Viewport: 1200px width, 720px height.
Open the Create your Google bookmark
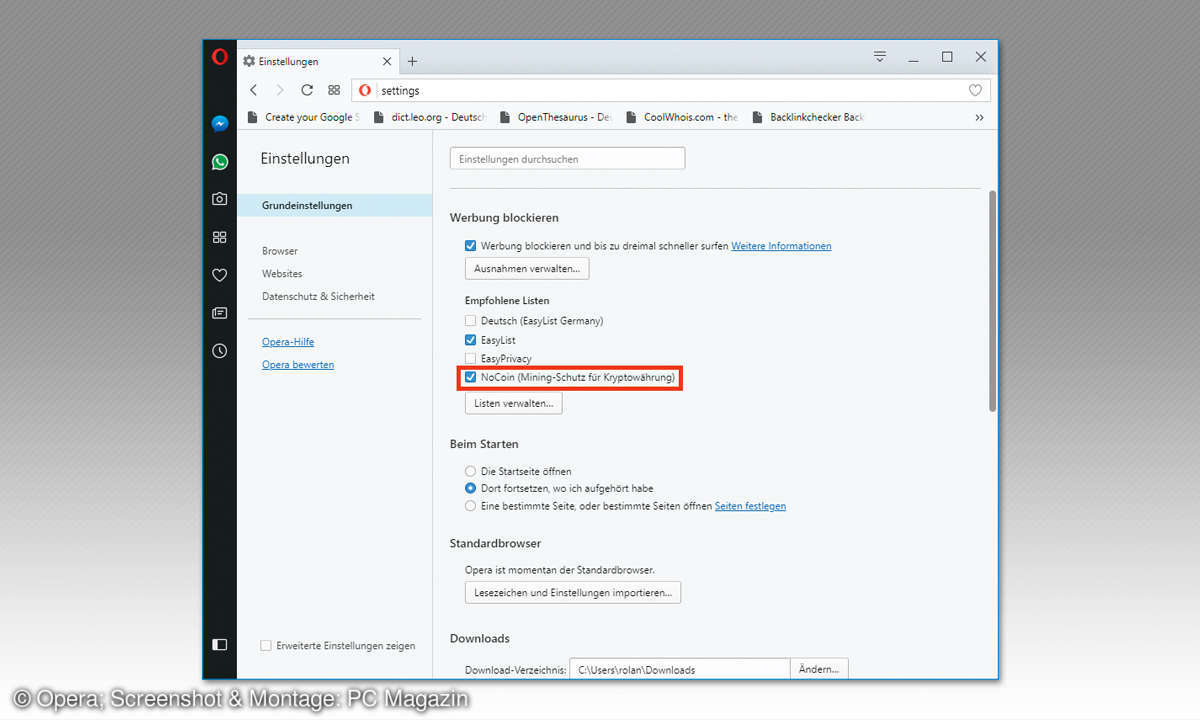pyautogui.click(x=303, y=117)
